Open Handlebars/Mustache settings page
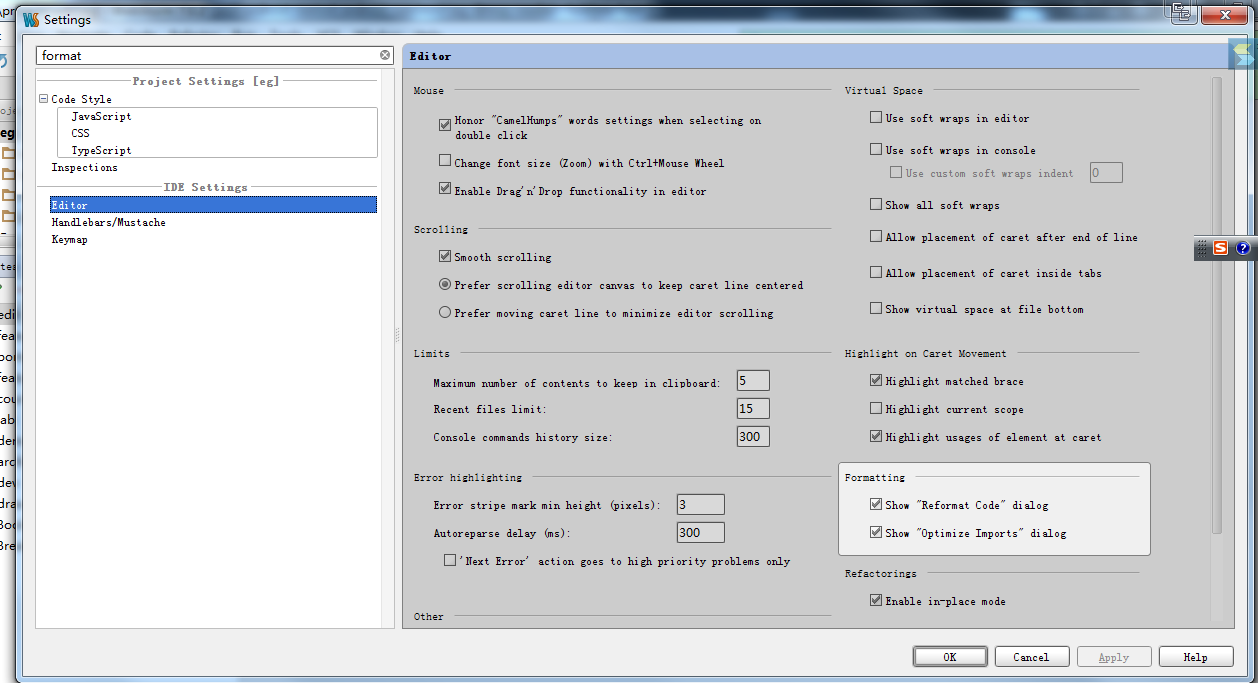Viewport: 1258px width, 683px height. [x=108, y=223]
